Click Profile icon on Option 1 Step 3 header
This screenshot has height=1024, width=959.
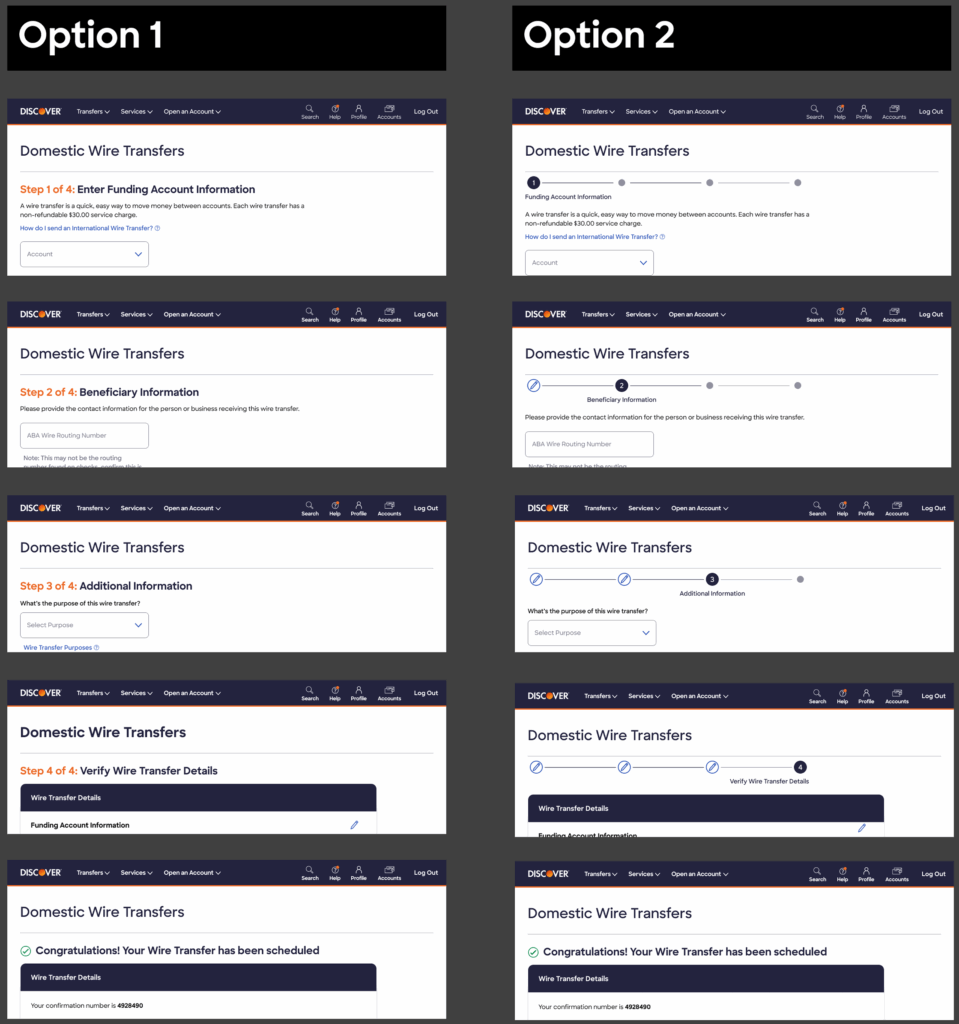(359, 508)
